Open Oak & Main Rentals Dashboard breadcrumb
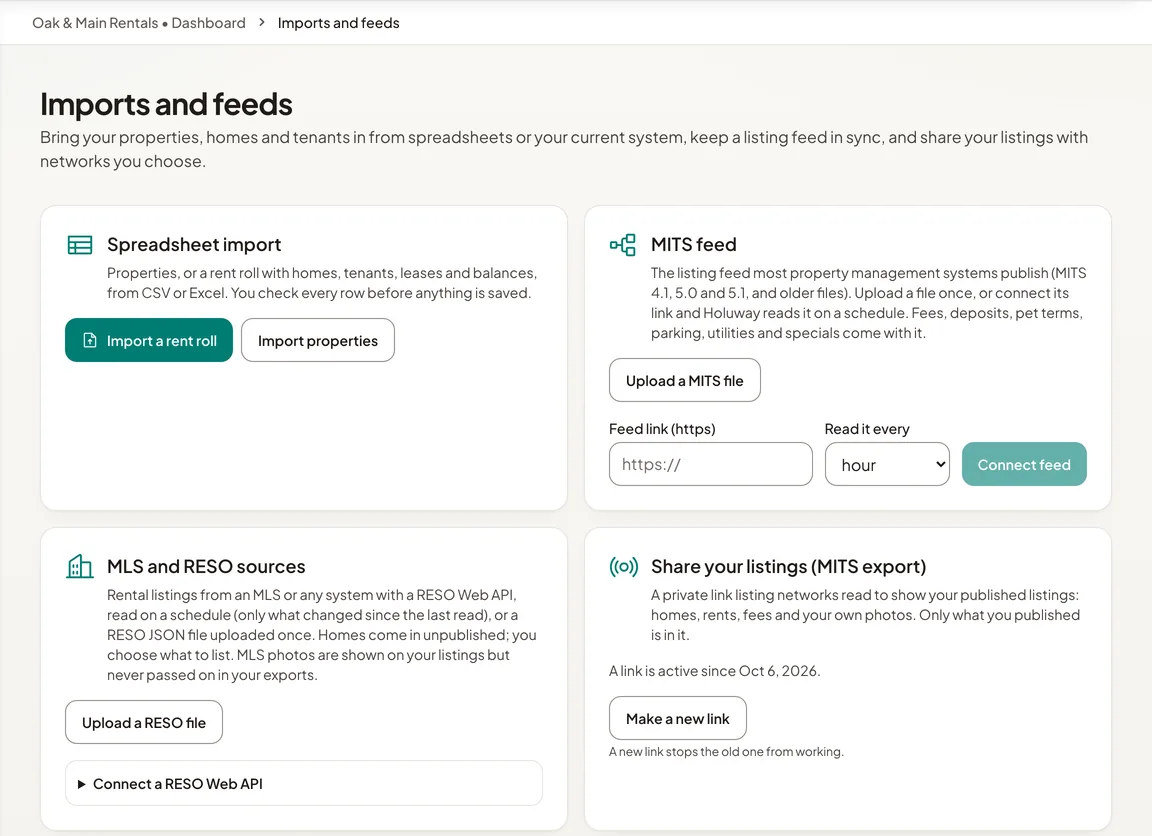The image size is (1152, 836). [x=139, y=23]
